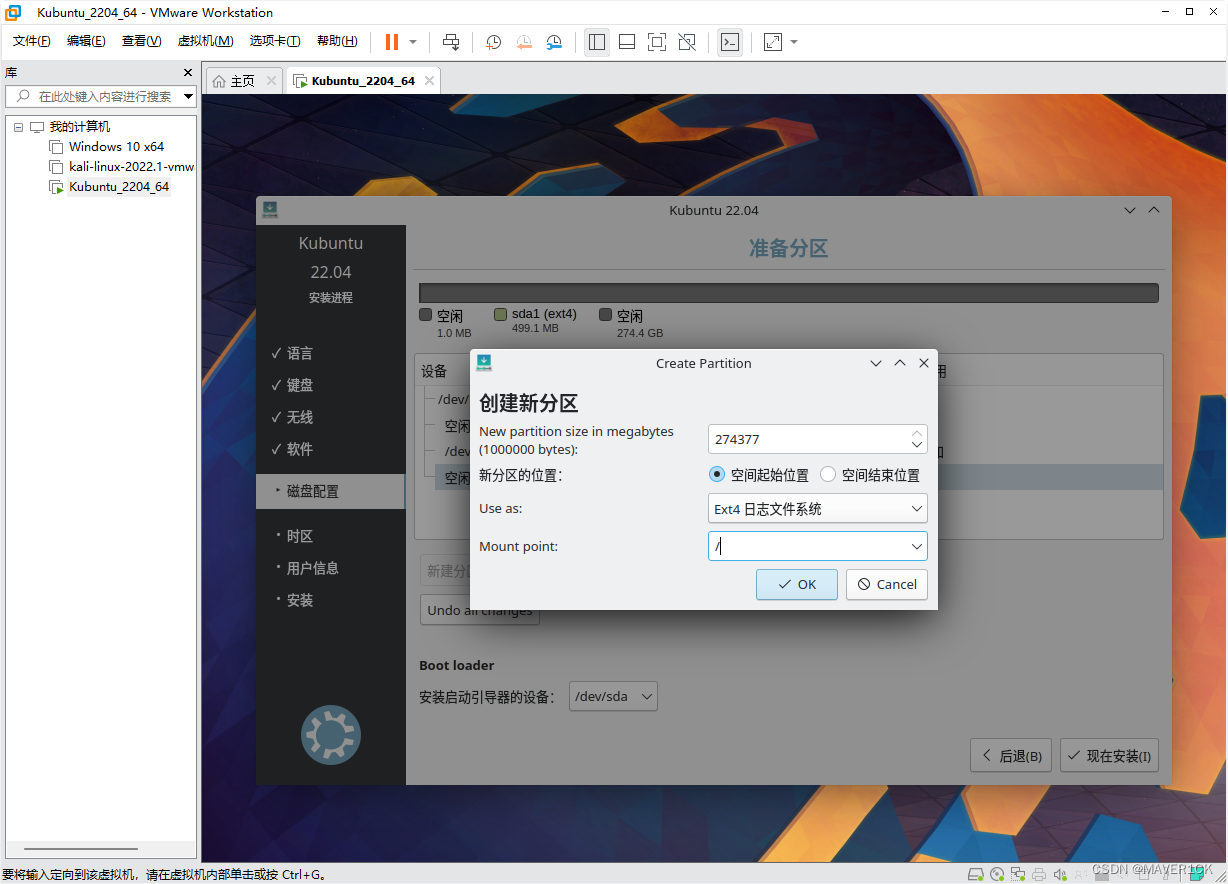Image resolution: width=1228 pixels, height=884 pixels.
Task: Click the home icon on 主页 tab
Action: (219, 81)
